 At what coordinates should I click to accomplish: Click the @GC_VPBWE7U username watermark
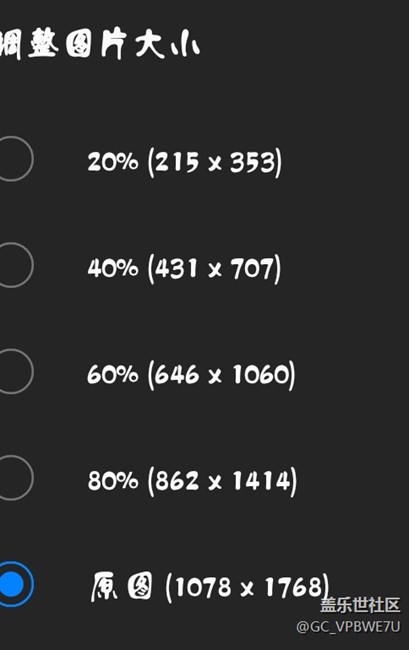[x=348, y=627]
